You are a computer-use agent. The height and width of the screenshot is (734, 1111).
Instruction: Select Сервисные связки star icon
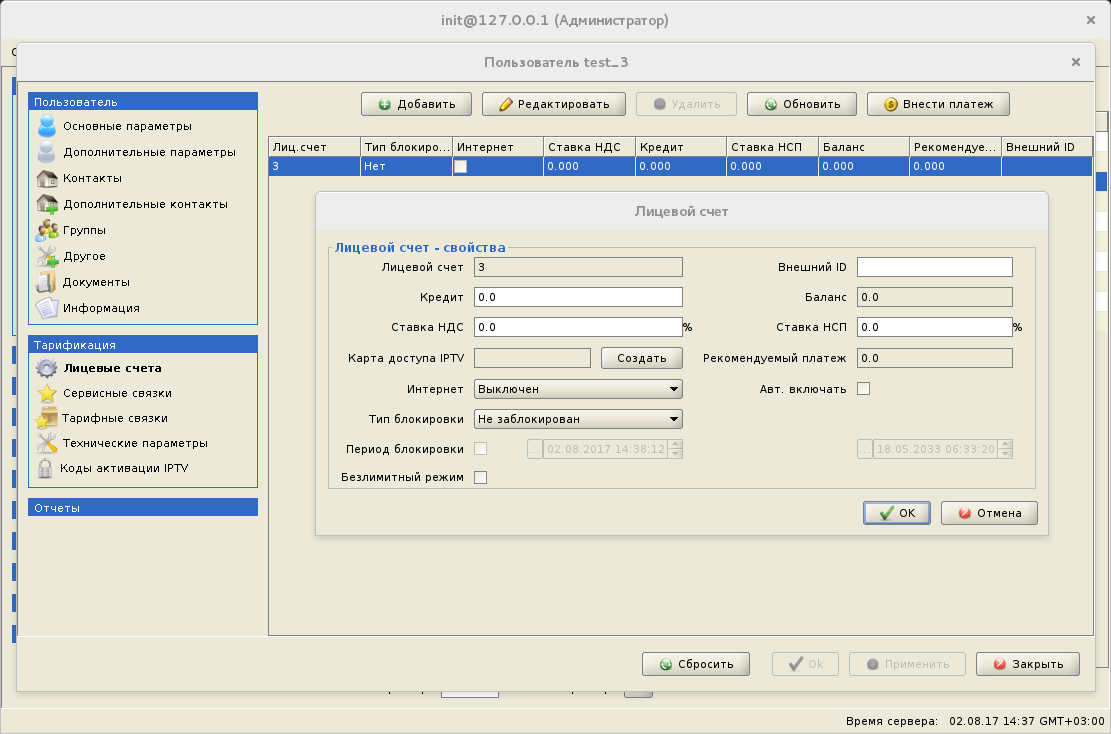(46, 393)
